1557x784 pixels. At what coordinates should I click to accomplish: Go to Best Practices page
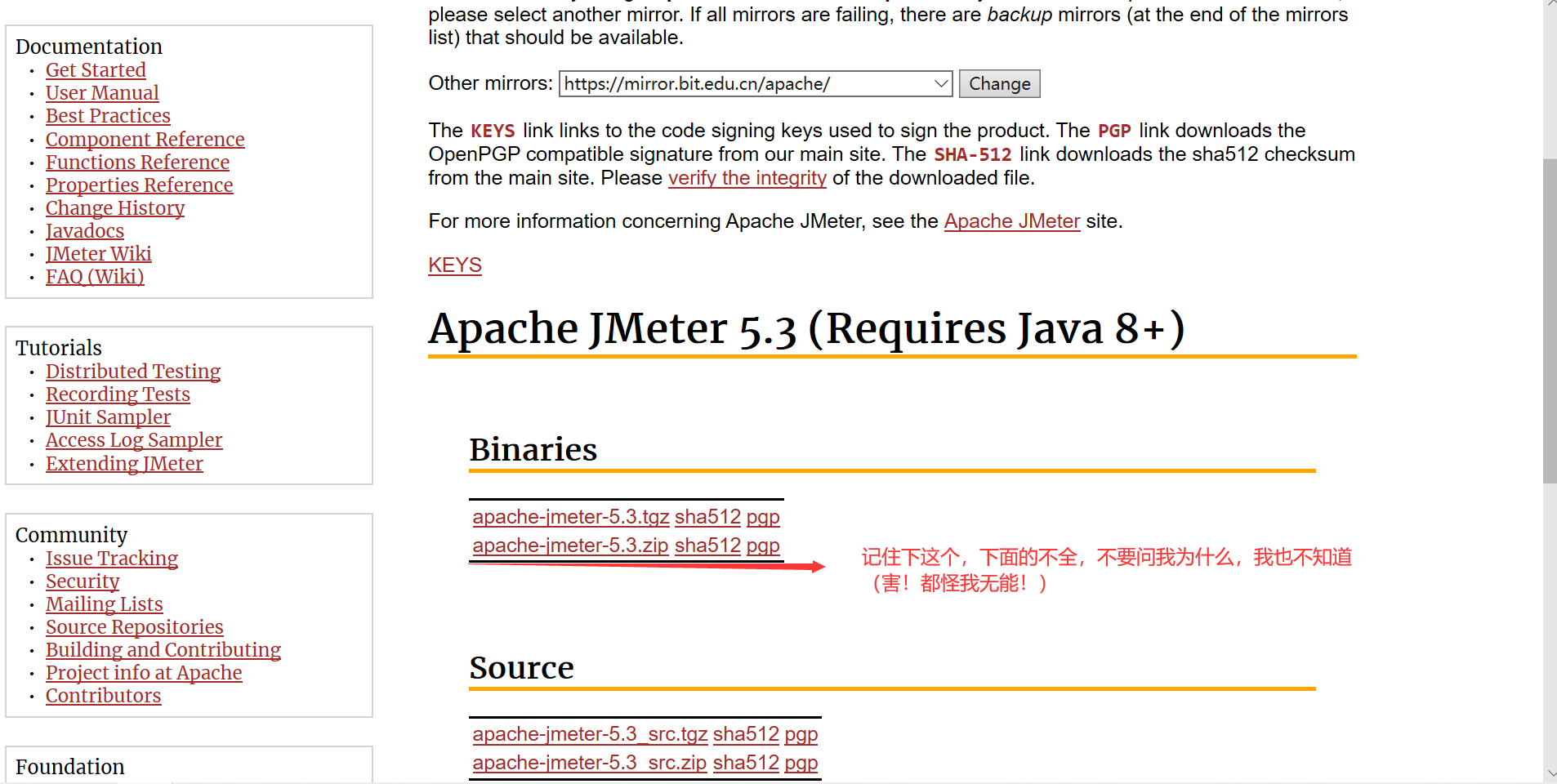point(108,116)
